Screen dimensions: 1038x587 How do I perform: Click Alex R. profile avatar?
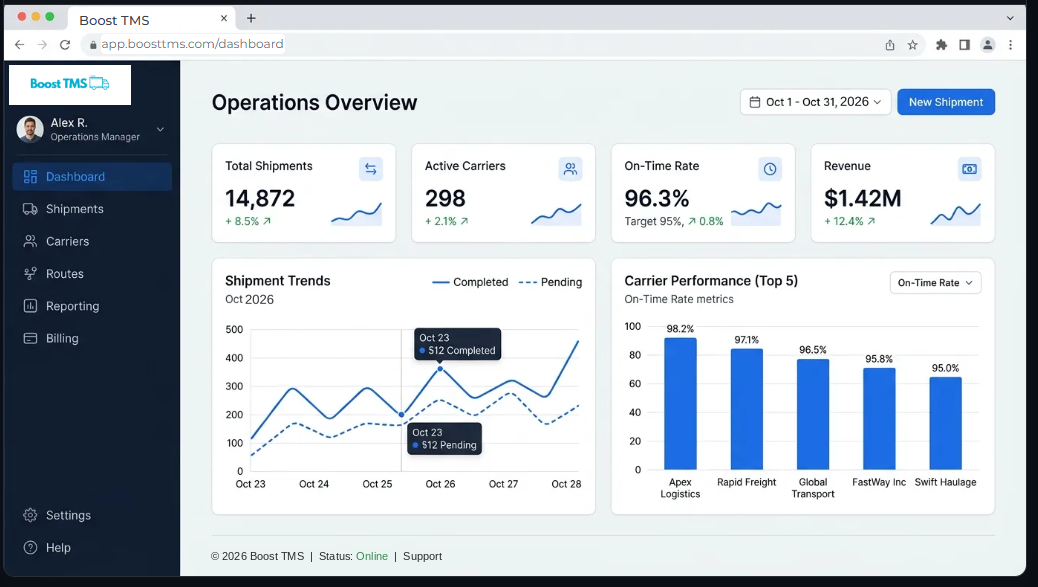pyautogui.click(x=30, y=129)
